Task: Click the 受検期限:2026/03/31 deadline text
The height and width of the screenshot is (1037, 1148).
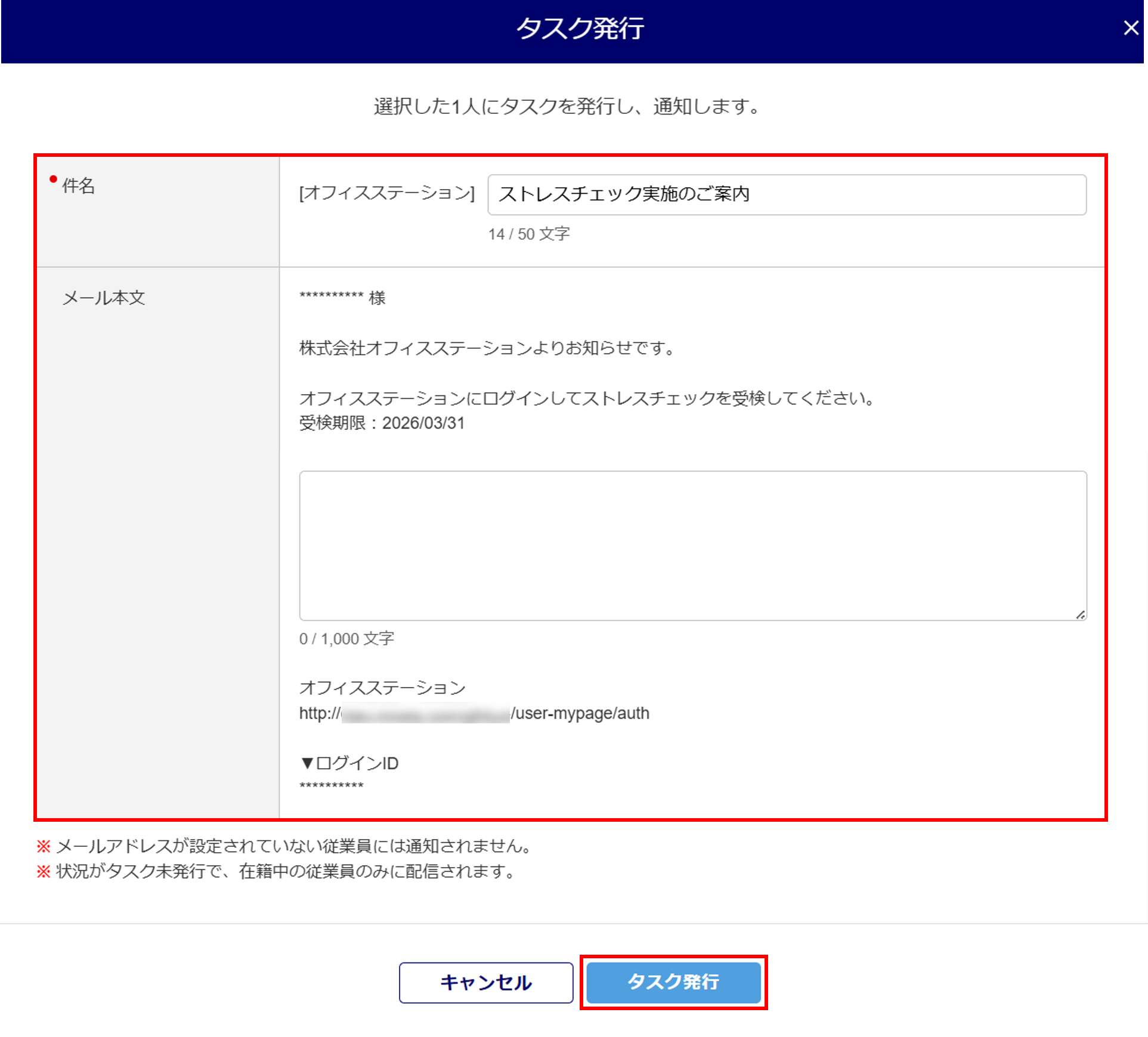Action: click(x=382, y=423)
